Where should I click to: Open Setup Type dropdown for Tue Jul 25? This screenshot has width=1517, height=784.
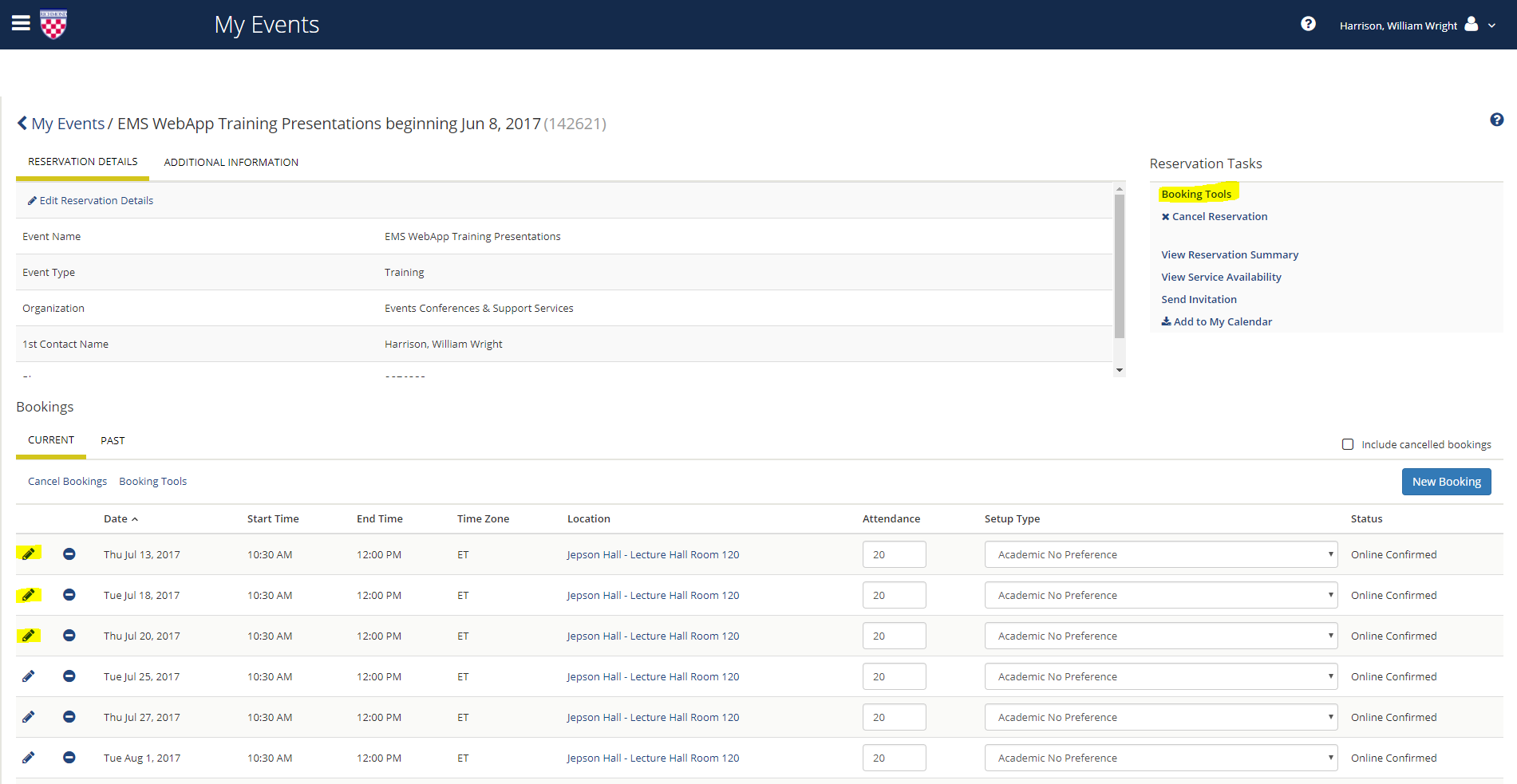(1161, 676)
